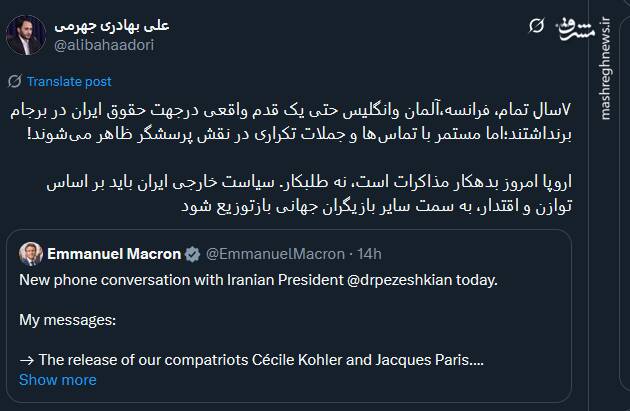Click the translate icon beside Translate post
The image size is (630, 411).
14,82
